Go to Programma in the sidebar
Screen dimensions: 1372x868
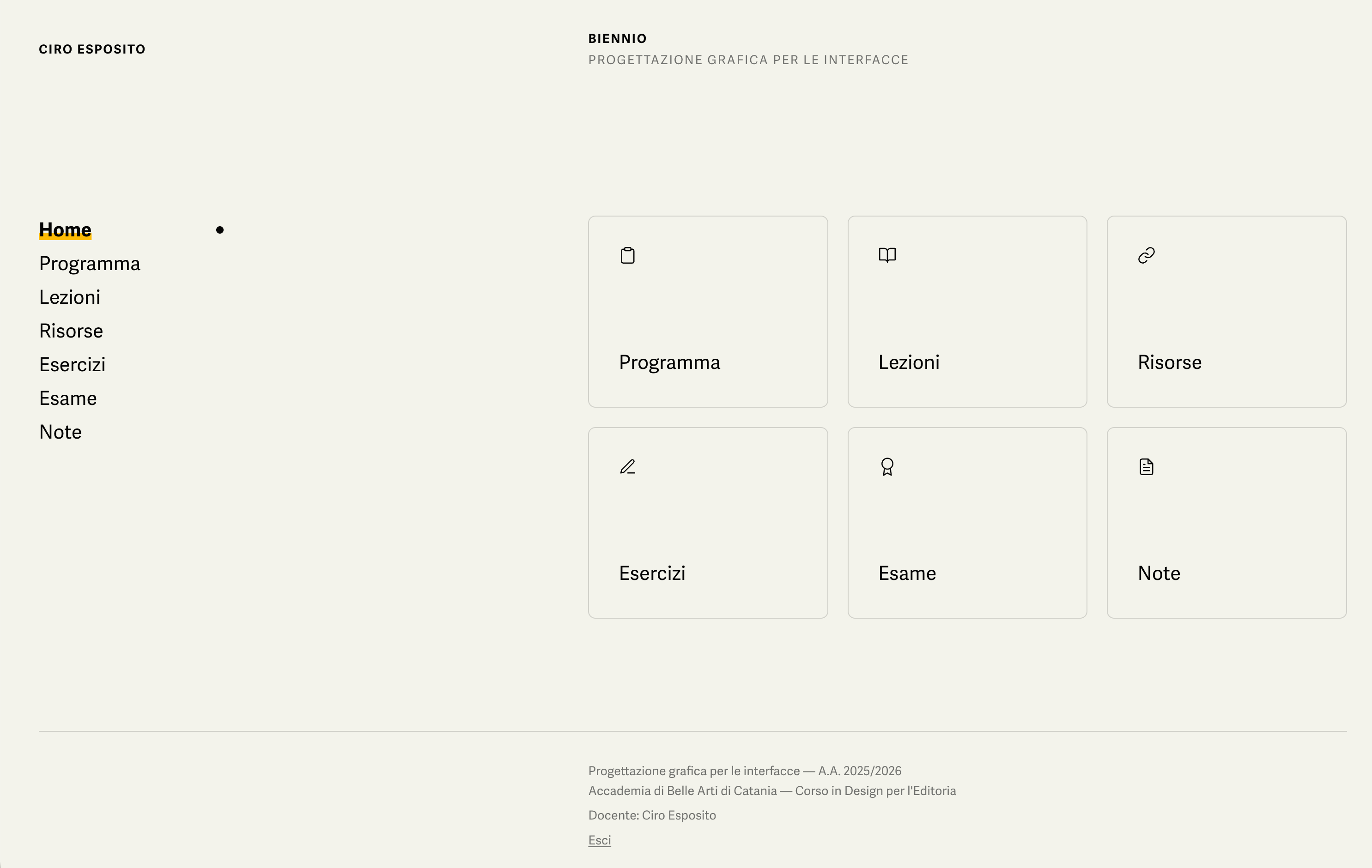(90, 264)
